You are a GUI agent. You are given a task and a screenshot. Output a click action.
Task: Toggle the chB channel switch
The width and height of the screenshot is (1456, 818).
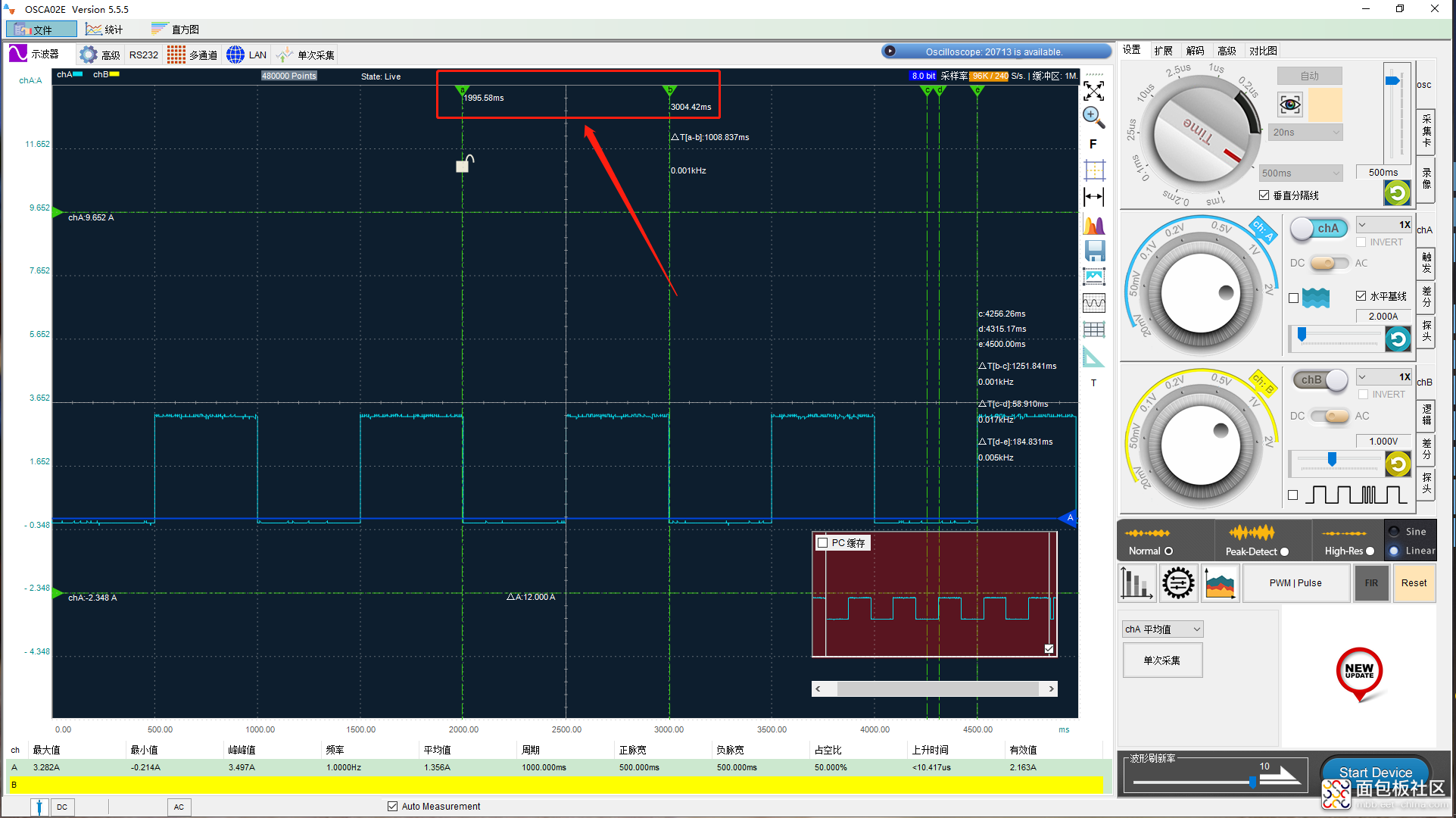point(1321,379)
